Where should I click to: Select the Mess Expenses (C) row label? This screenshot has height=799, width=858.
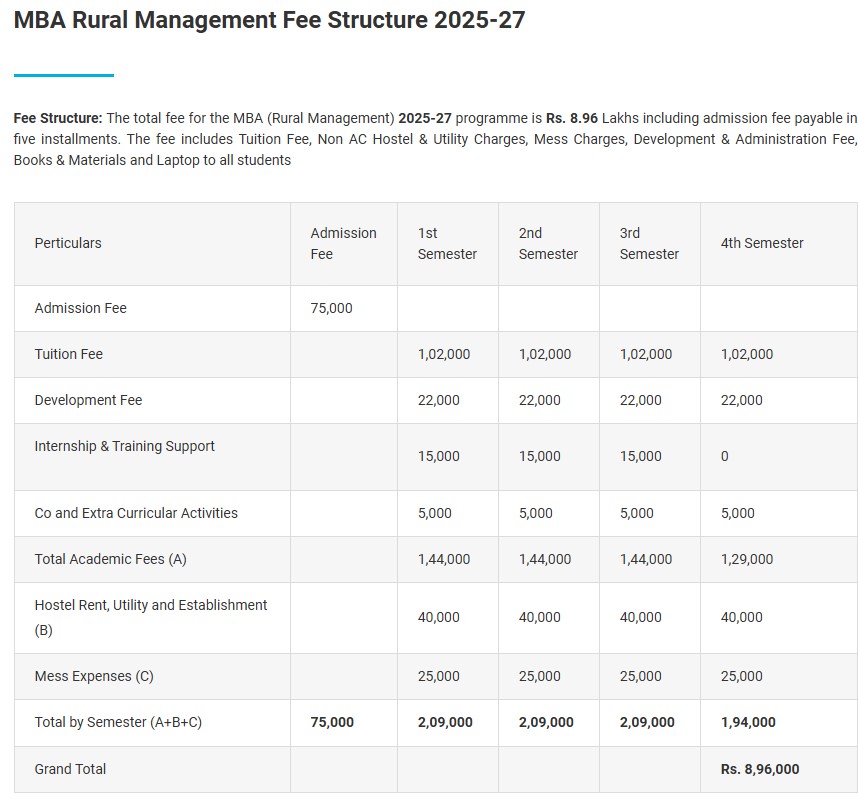94,676
